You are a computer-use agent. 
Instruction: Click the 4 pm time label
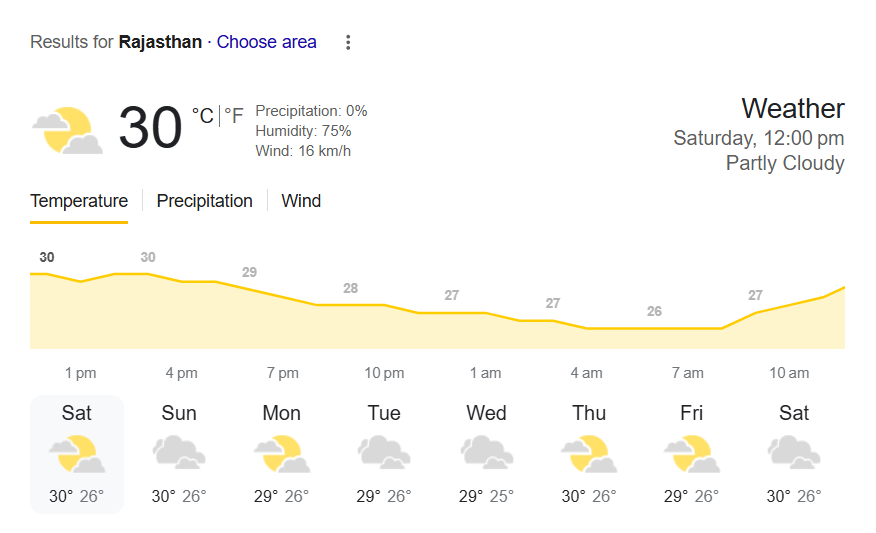click(x=181, y=373)
